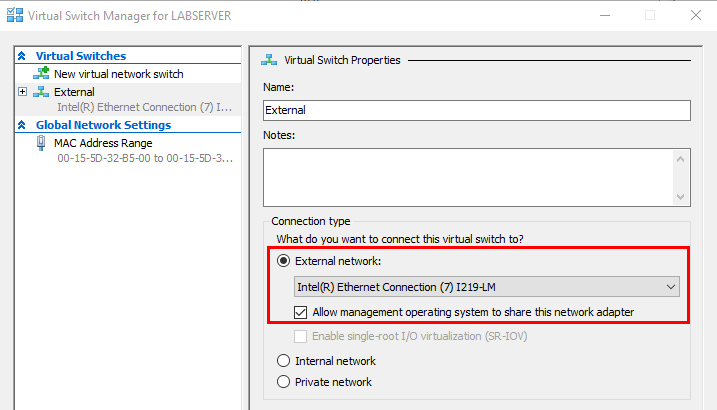Image resolution: width=717 pixels, height=410 pixels.
Task: Collapse the Virtual Switches section chevron
Action: (x=21, y=57)
